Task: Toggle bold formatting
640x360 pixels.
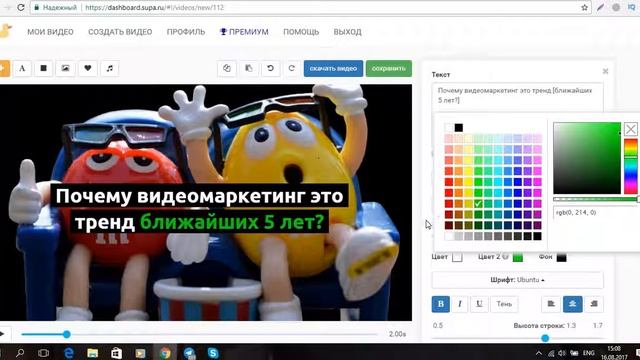Action: pos(441,304)
